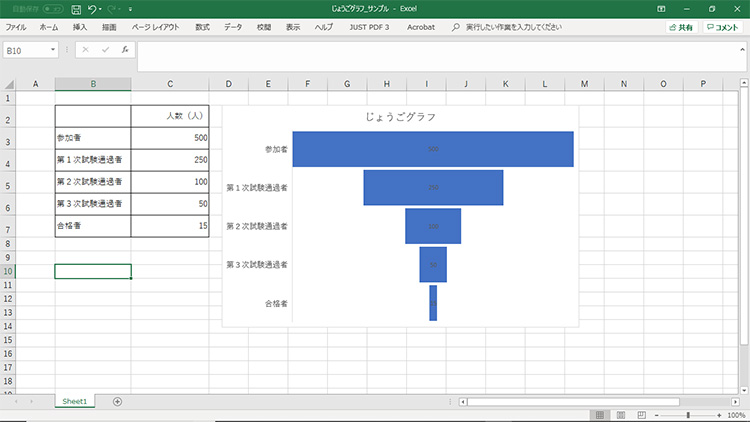The image size is (750, 422).
Task: Click the Insert Function fx icon
Action: 124,49
